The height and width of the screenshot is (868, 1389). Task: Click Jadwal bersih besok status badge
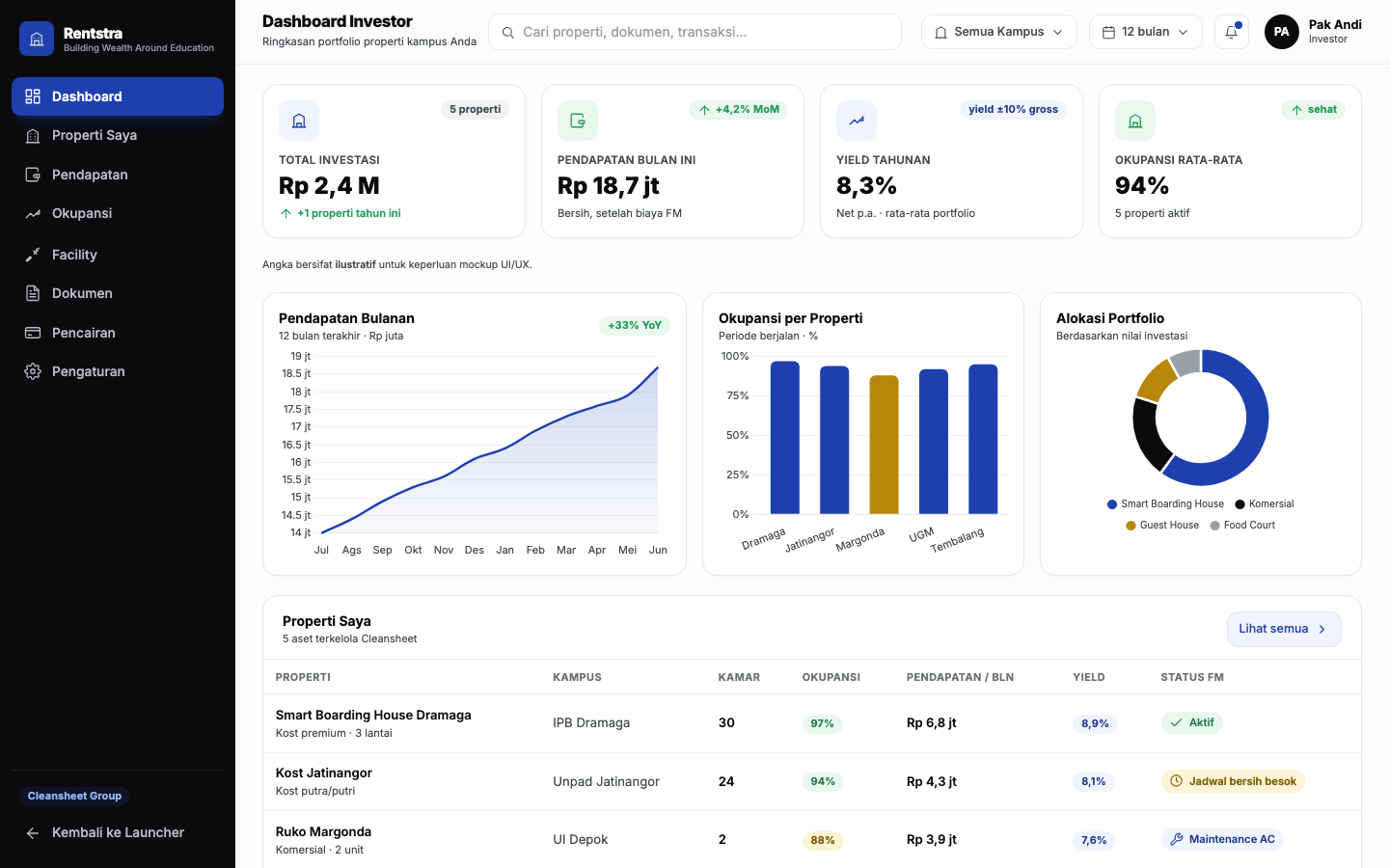click(1233, 781)
